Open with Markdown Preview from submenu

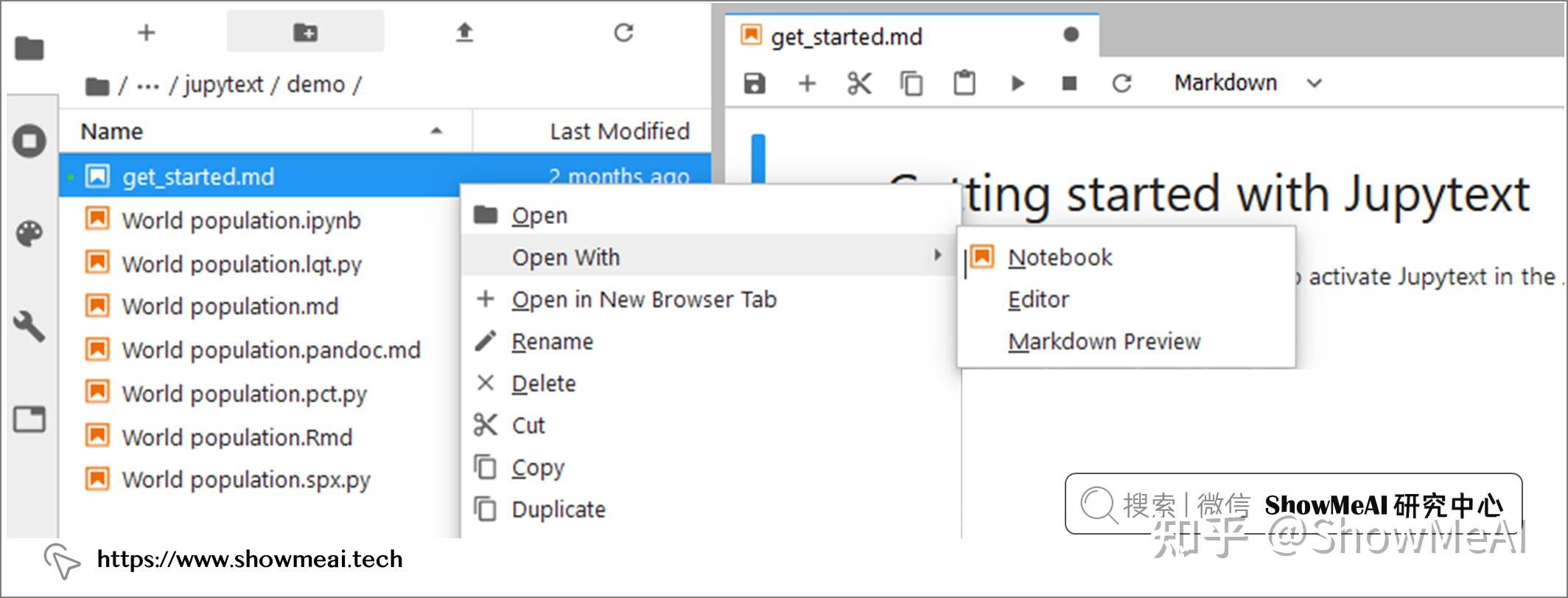(x=1126, y=341)
